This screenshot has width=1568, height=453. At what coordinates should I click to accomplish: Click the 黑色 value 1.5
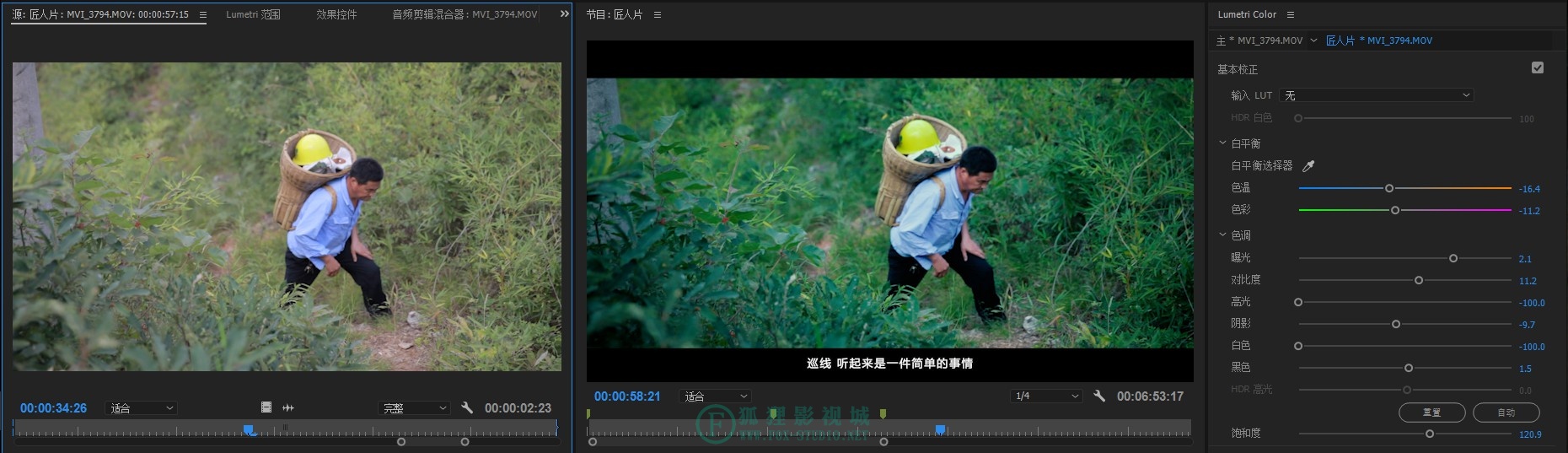(x=1525, y=369)
